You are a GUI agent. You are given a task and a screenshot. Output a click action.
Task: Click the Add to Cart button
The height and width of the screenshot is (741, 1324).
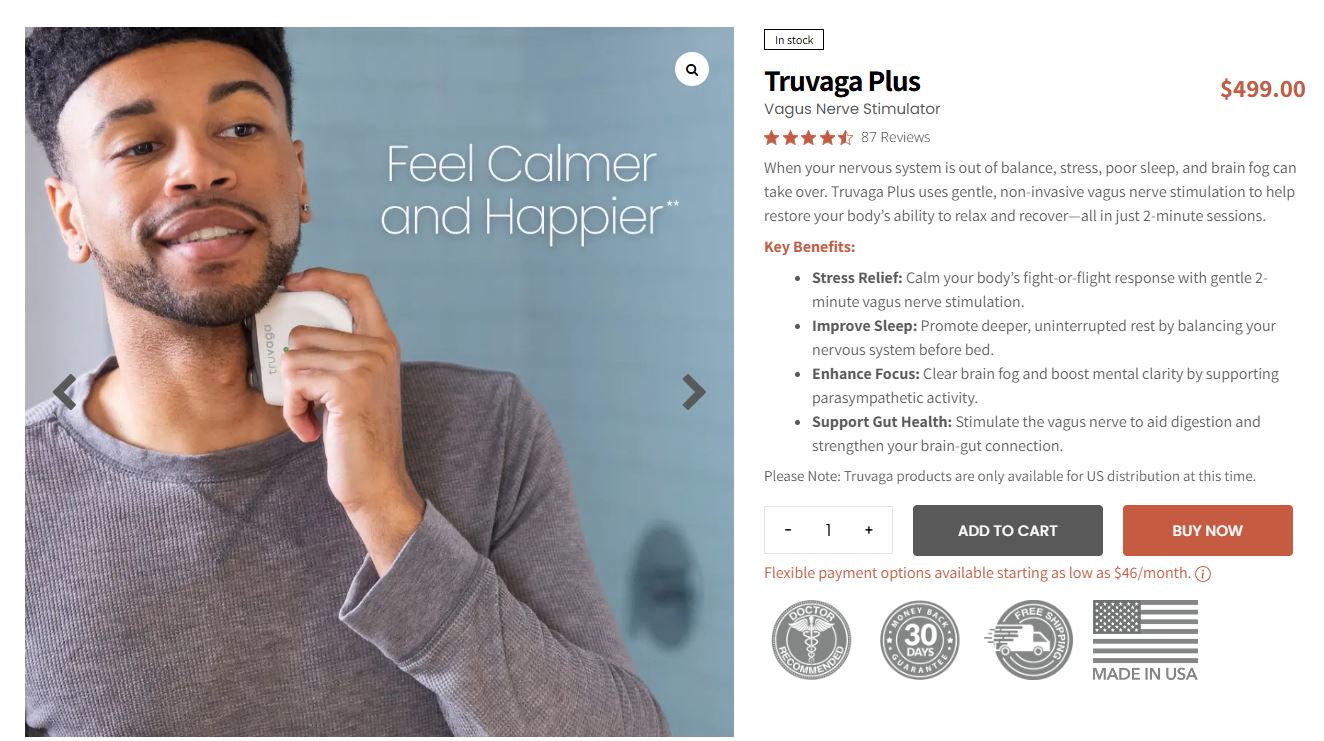1008,530
